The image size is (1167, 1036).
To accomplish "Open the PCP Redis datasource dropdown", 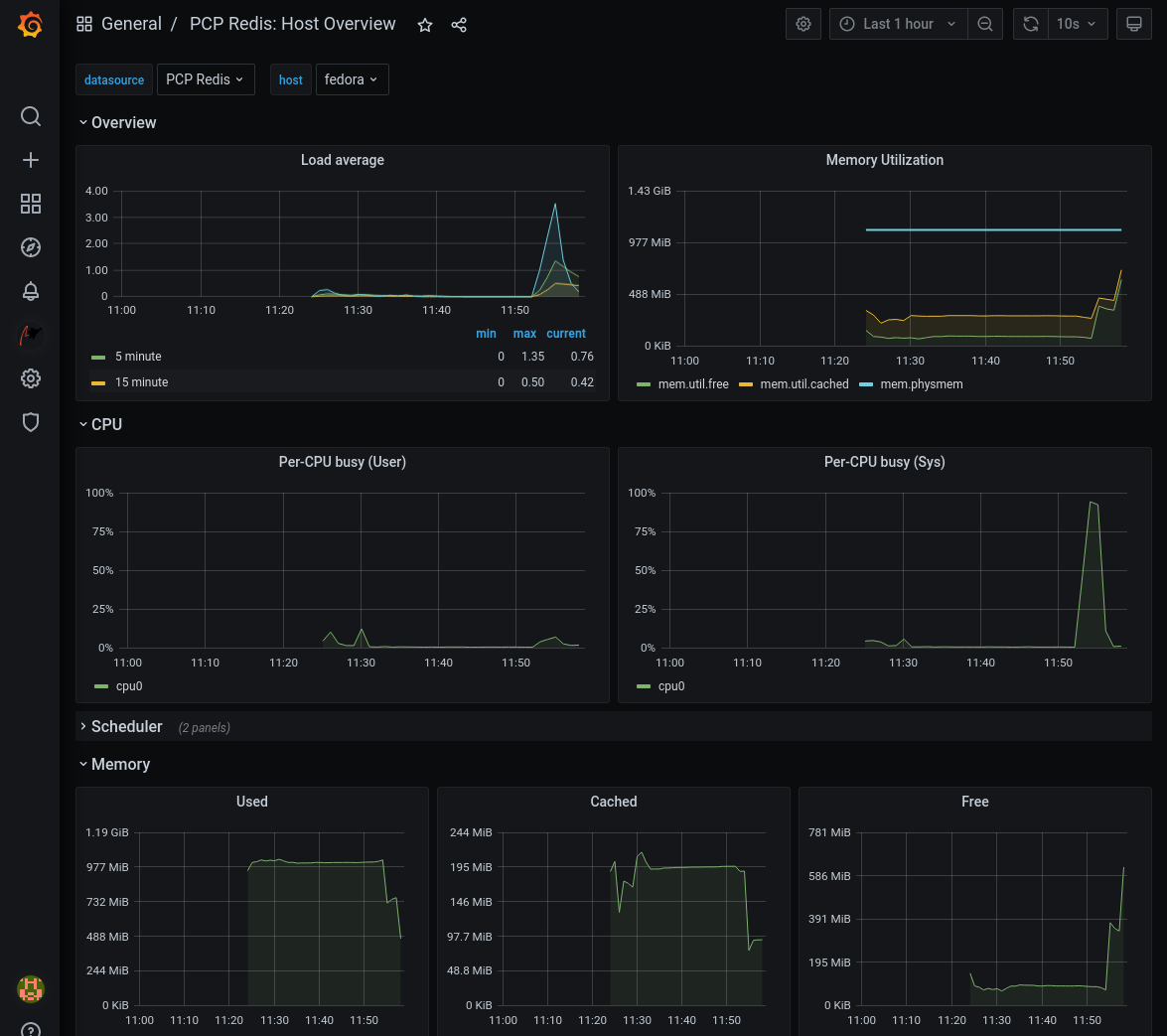I will 206,79.
